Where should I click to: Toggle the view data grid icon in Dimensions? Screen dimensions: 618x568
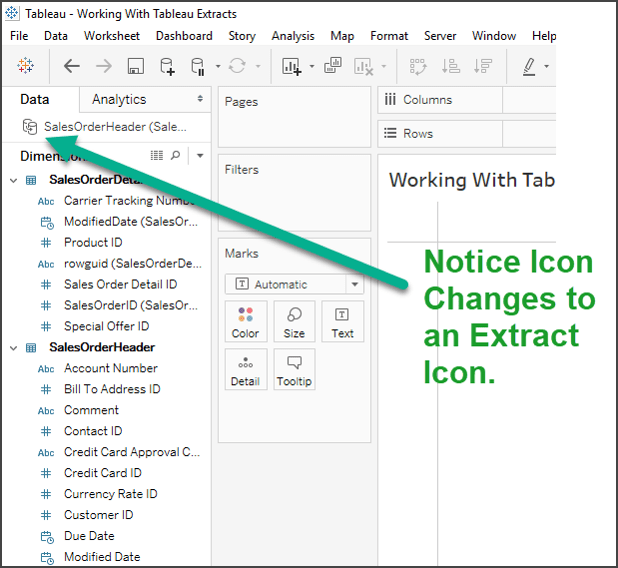[x=156, y=156]
